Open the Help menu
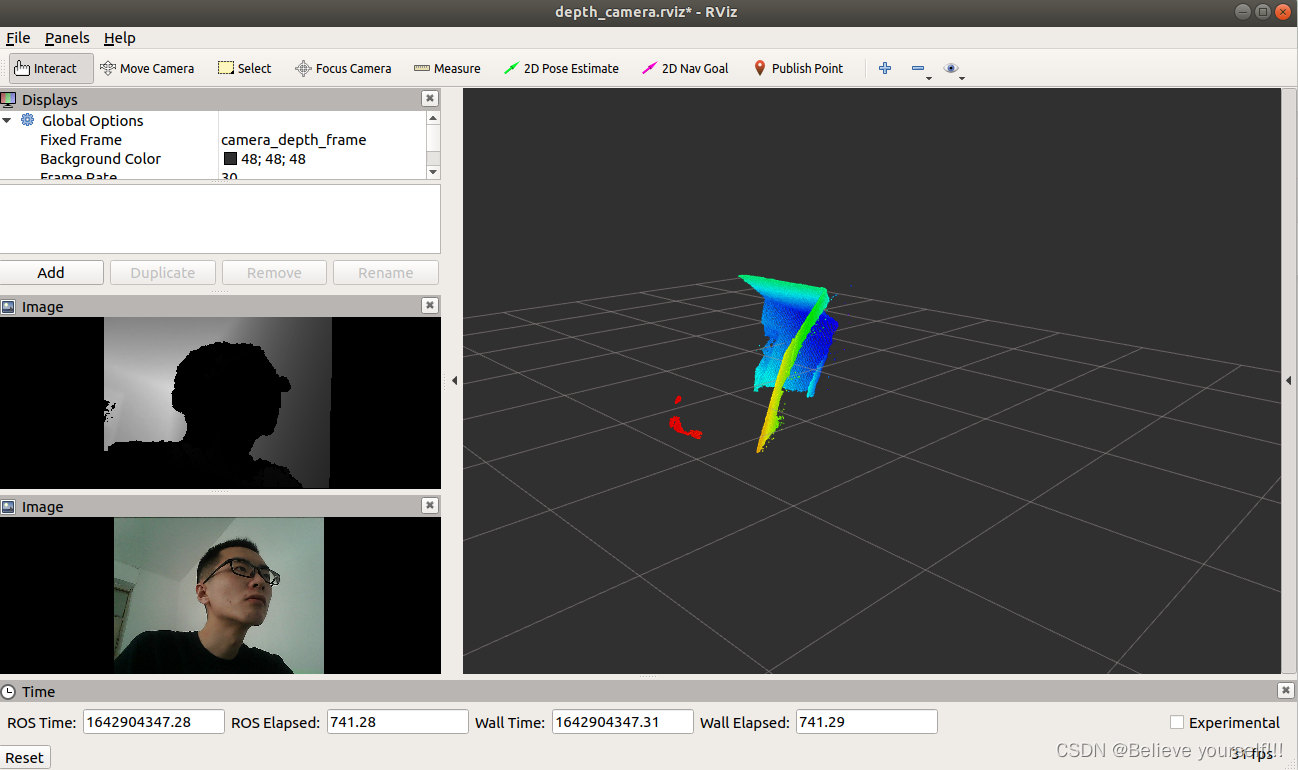Screen dimensions: 1298x770 [x=120, y=38]
